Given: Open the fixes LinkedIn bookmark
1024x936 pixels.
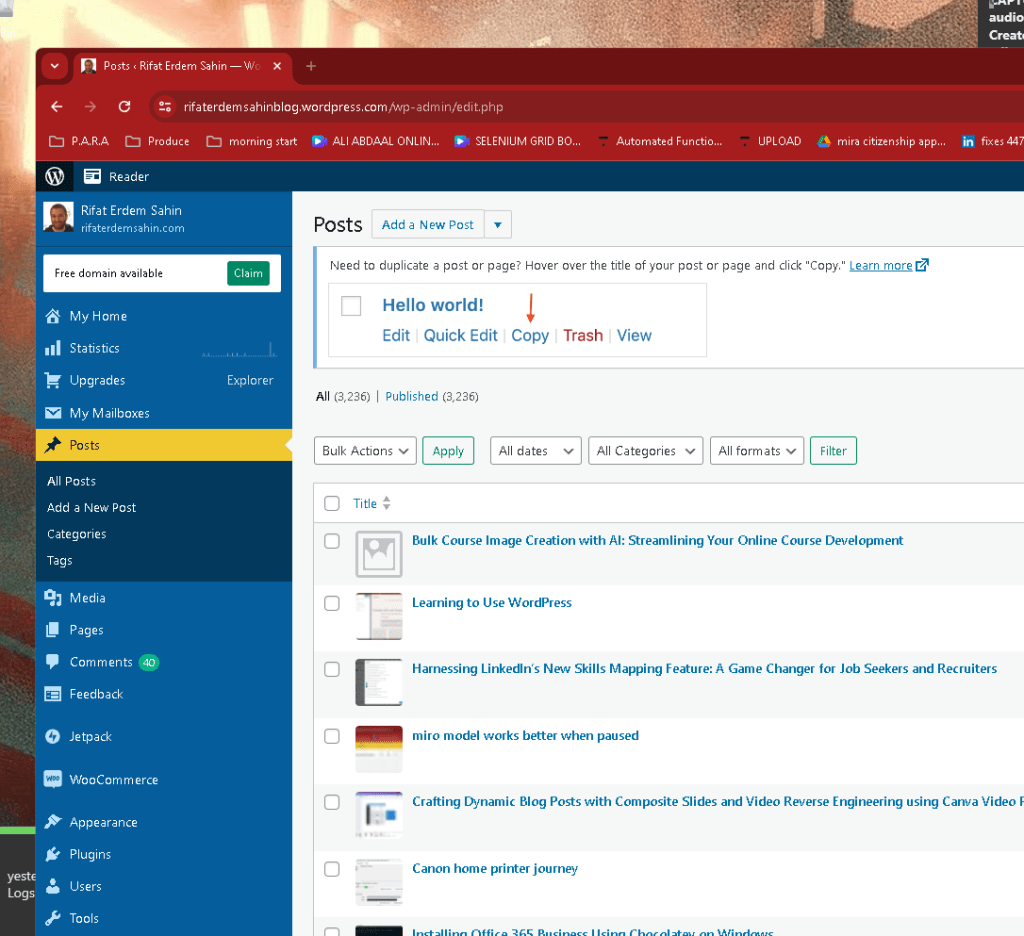Looking at the screenshot, I should (992, 141).
